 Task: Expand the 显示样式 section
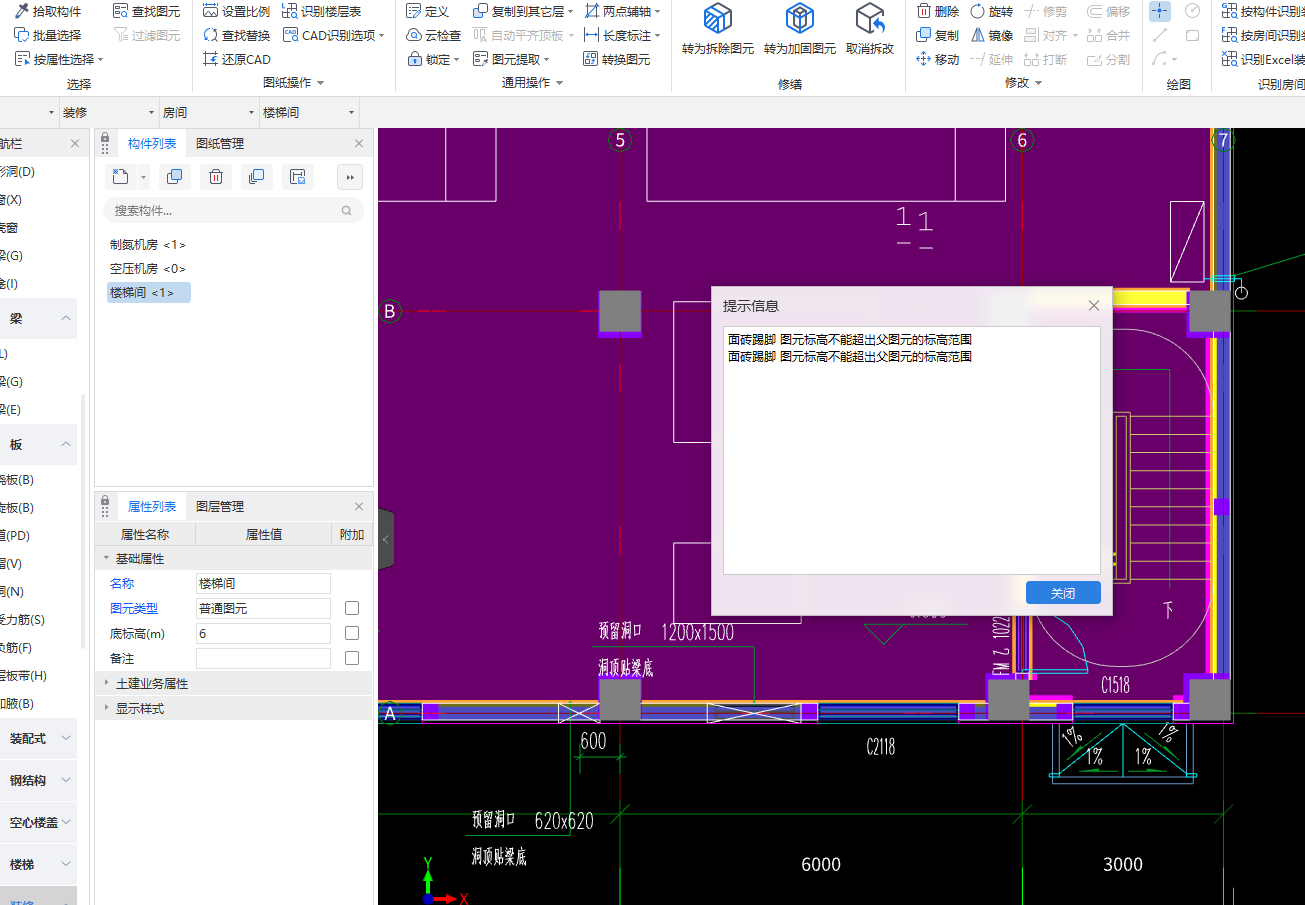107,708
